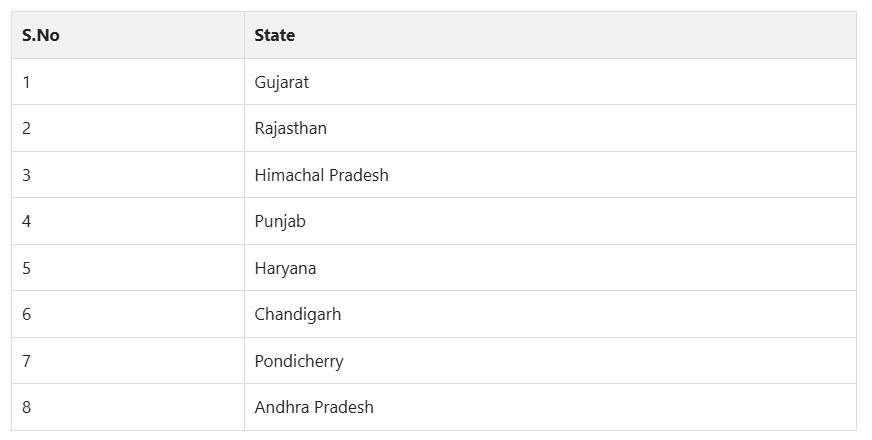Click the serial number 7 cell
Screen dimensions: 872x440
27,362
